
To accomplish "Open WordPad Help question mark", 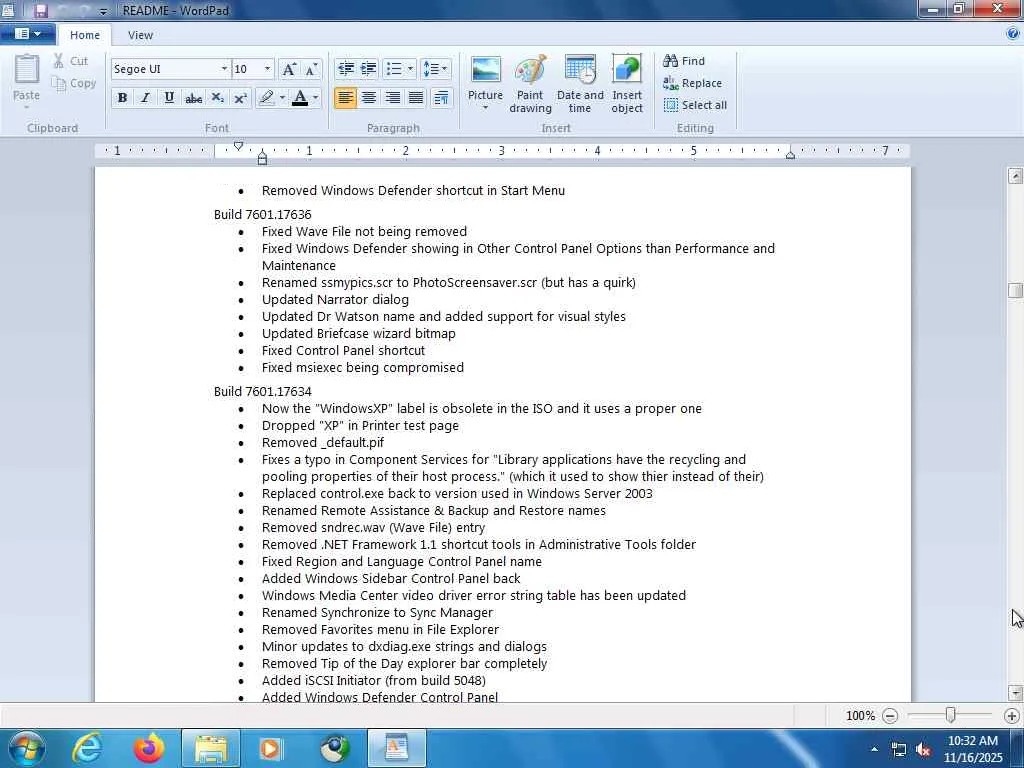I will pos(1013,34).
